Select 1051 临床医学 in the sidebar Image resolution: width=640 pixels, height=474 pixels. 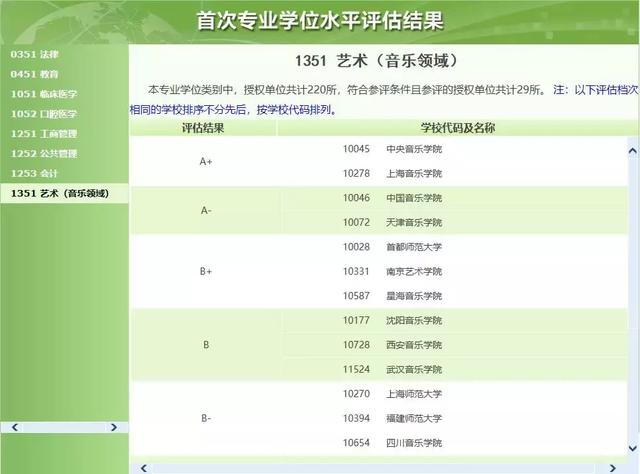pos(44,94)
